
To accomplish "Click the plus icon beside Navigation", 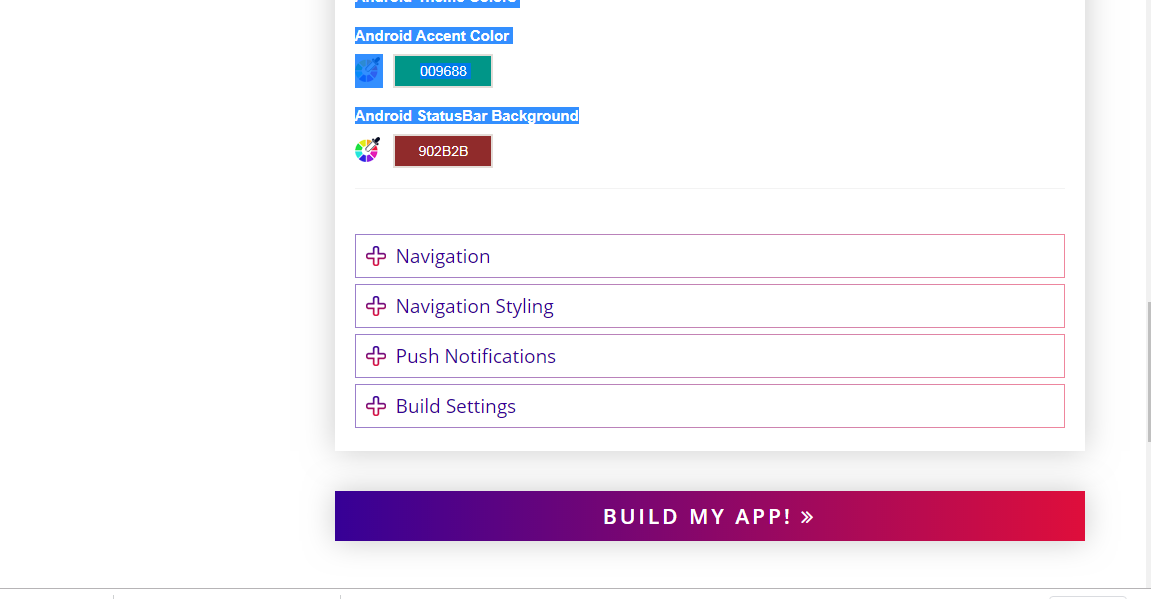I will coord(376,256).
